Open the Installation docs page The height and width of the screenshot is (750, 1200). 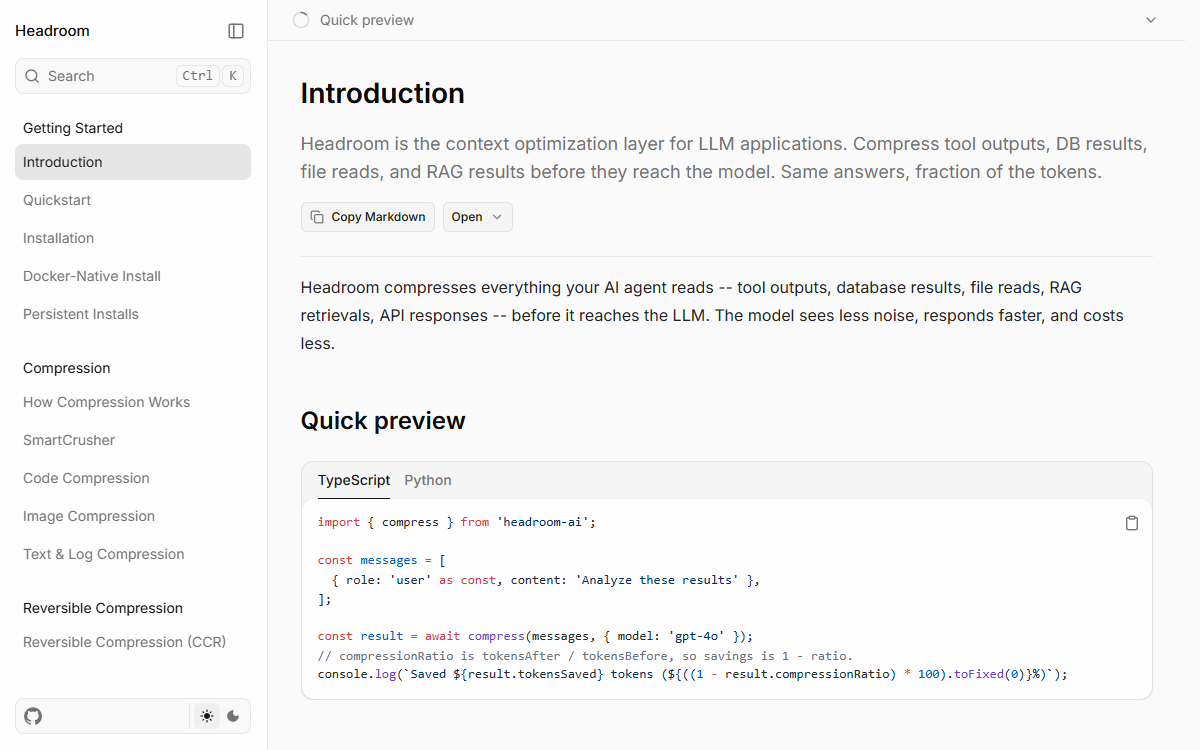click(133, 238)
